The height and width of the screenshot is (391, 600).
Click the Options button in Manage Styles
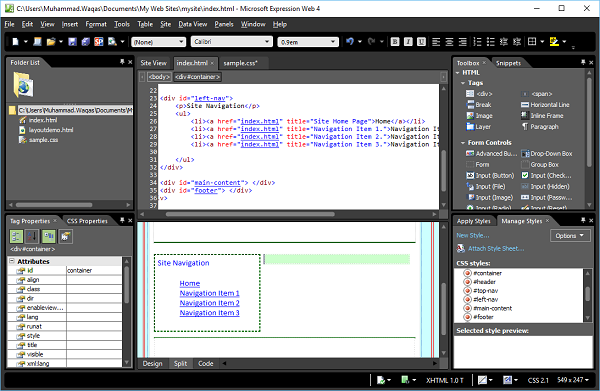click(569, 236)
